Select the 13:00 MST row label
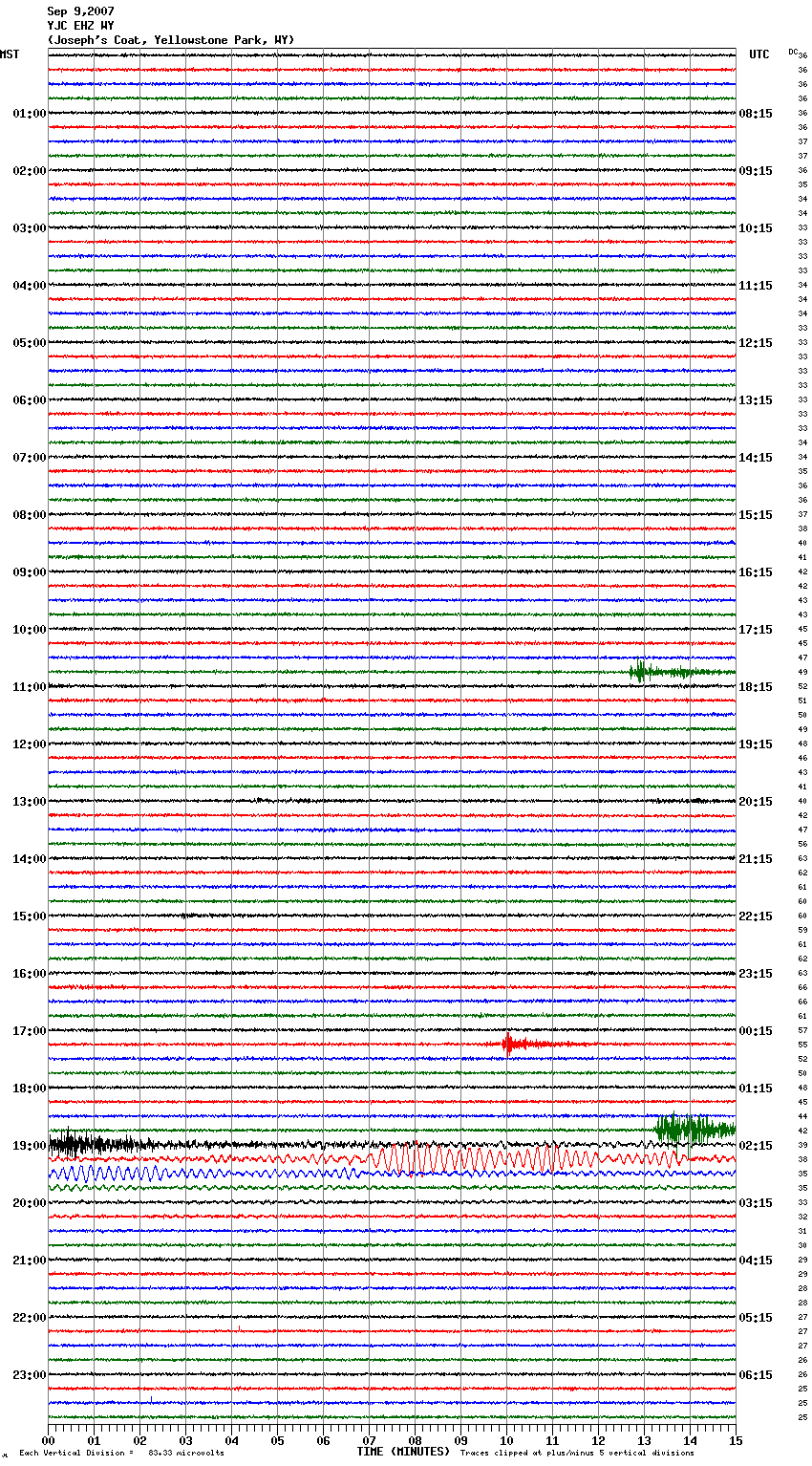 click(x=29, y=802)
